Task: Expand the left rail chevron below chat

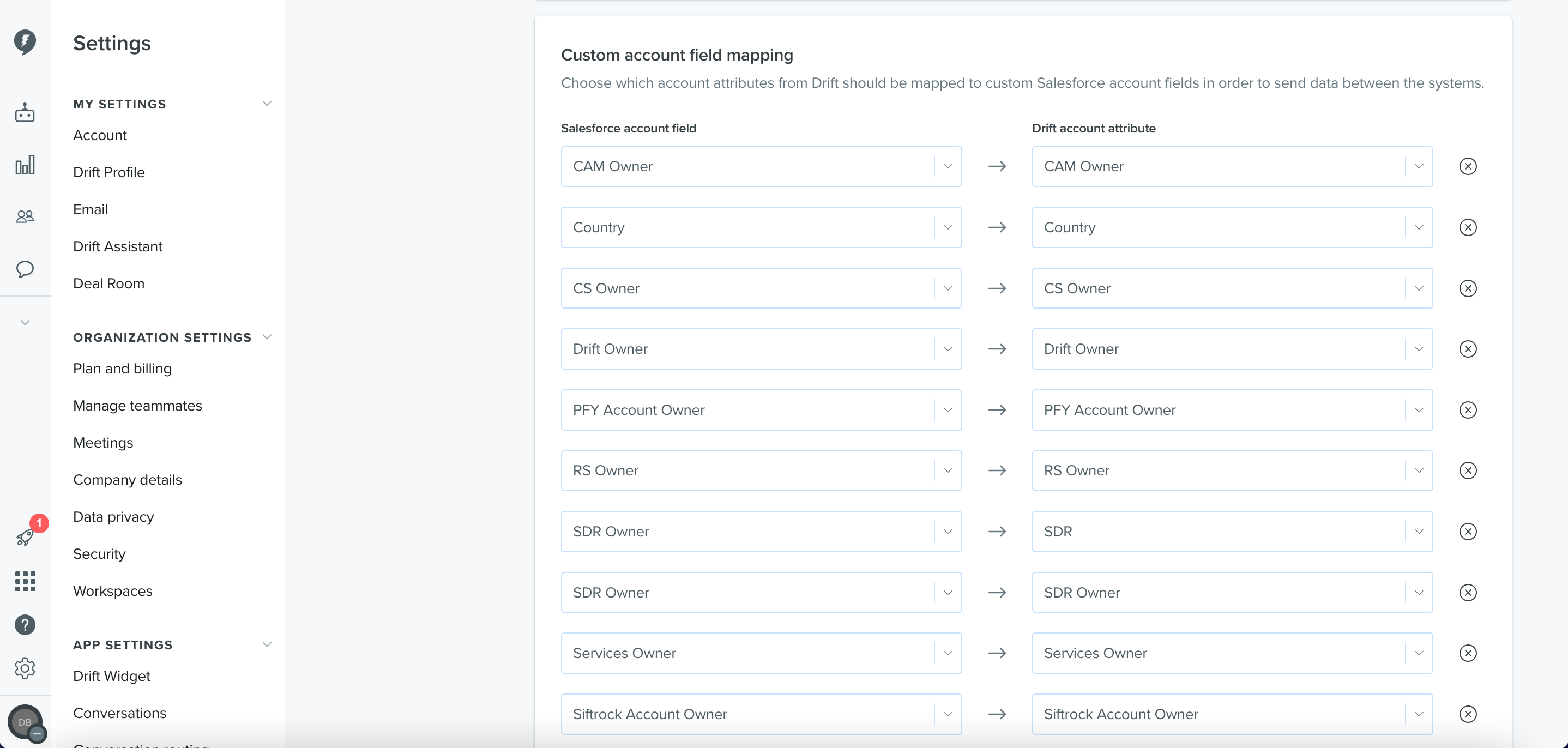Action: (x=25, y=323)
